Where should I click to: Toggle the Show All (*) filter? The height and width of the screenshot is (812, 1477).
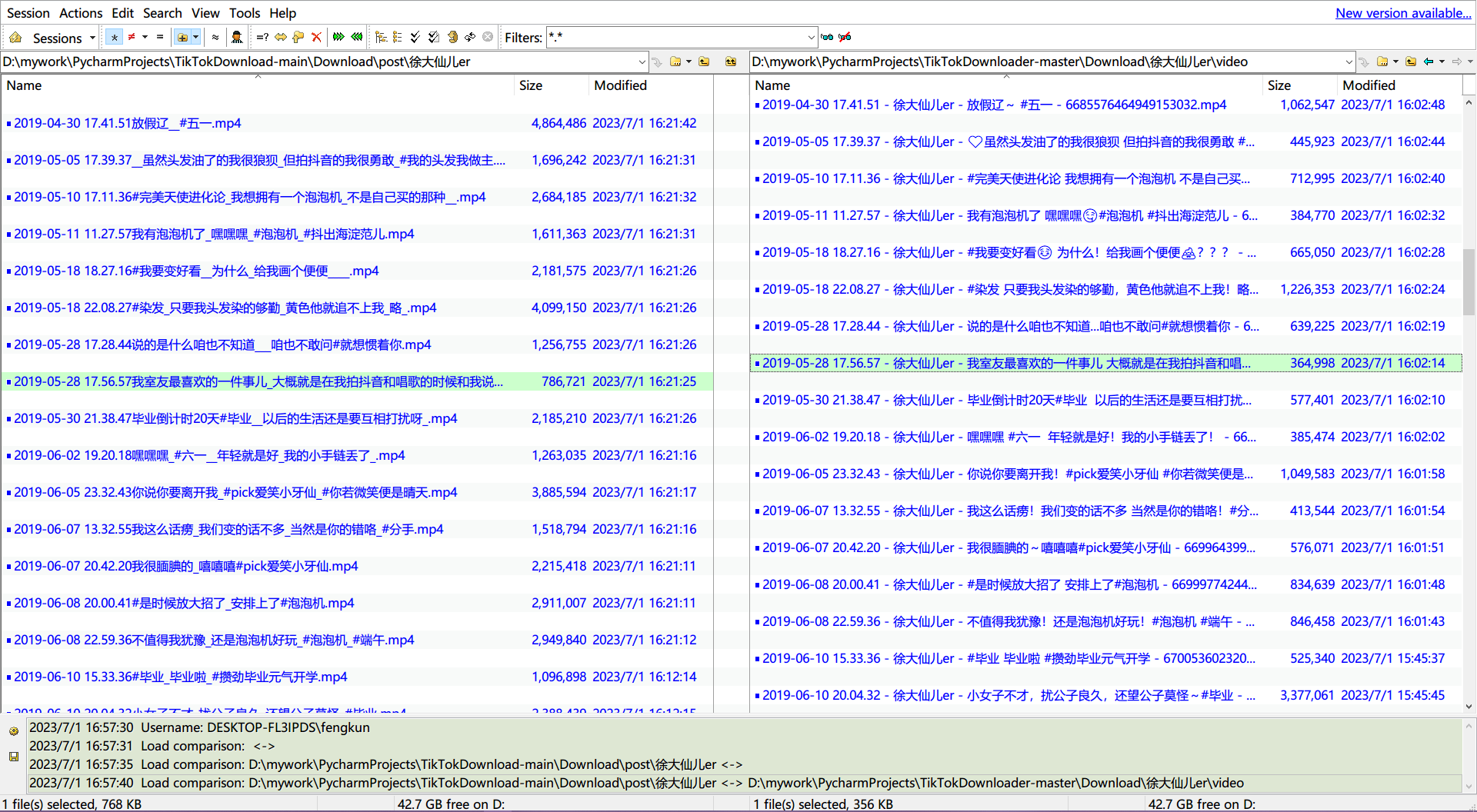point(114,36)
